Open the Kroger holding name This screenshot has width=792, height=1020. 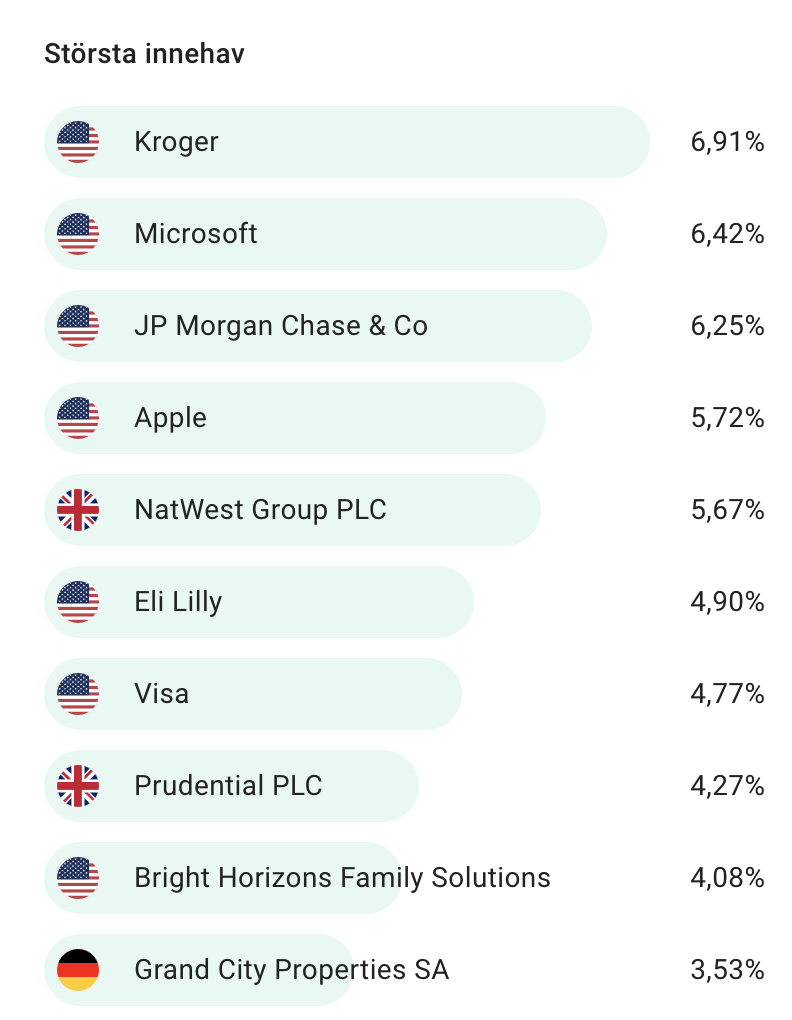point(176,142)
